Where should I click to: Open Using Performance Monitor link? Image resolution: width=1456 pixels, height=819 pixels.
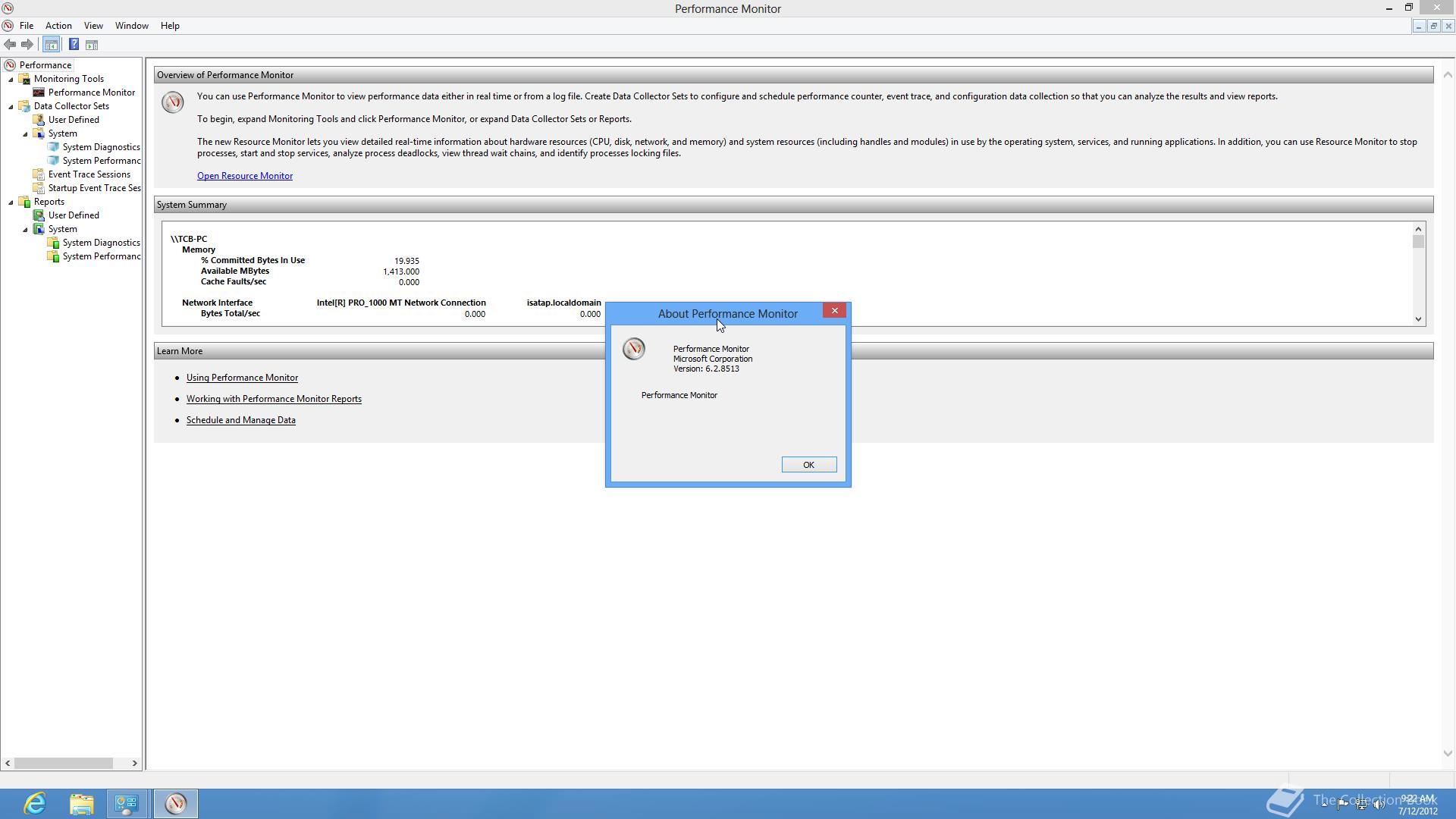242,378
